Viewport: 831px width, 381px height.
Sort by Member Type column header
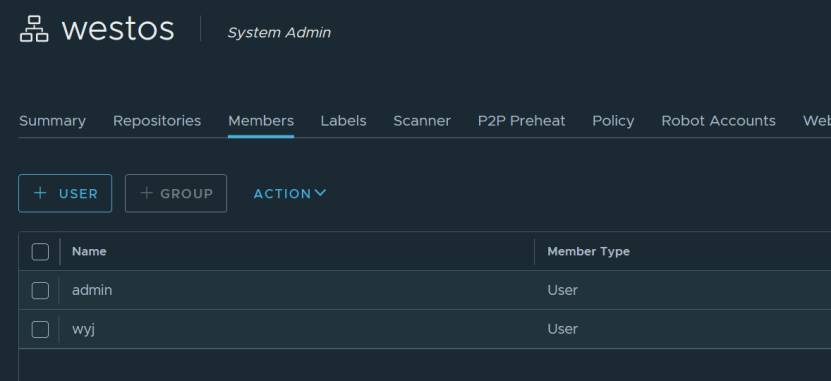(588, 251)
